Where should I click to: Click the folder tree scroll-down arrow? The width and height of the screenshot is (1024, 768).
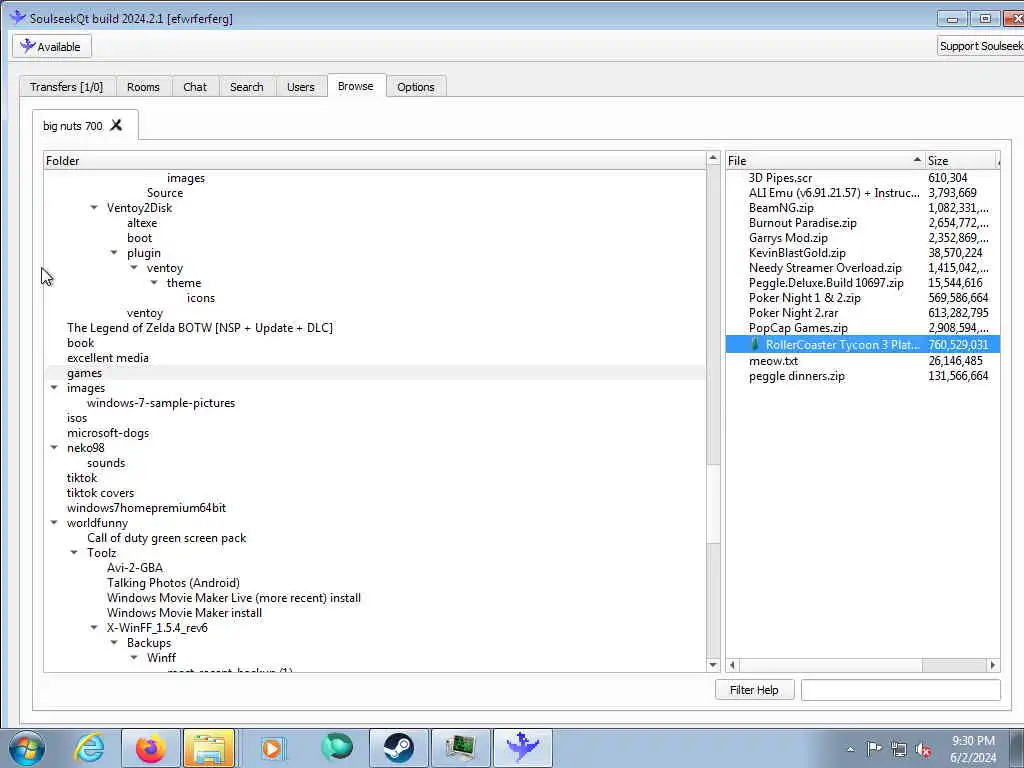coord(713,665)
